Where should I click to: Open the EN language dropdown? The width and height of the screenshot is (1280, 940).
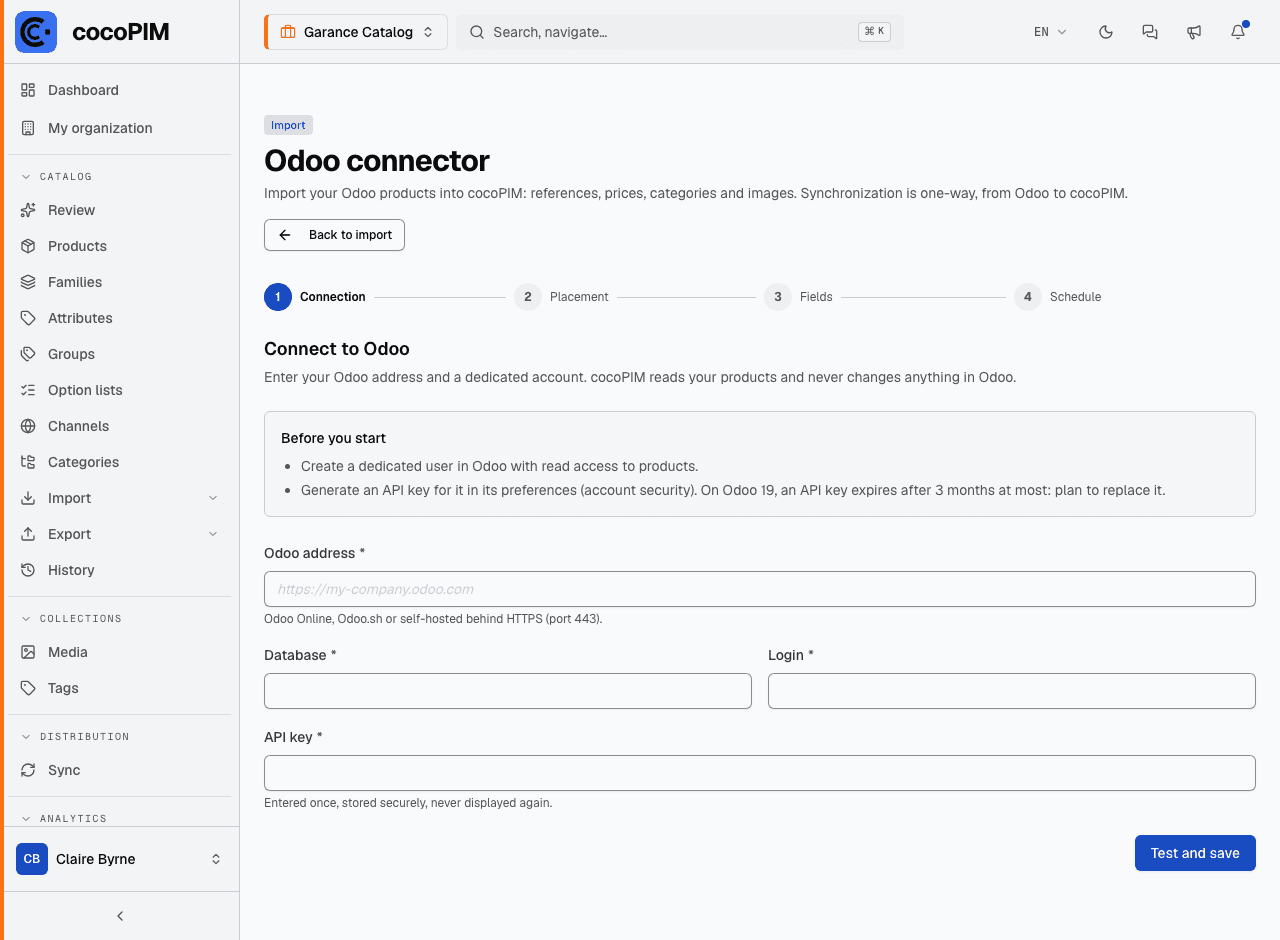(x=1050, y=32)
